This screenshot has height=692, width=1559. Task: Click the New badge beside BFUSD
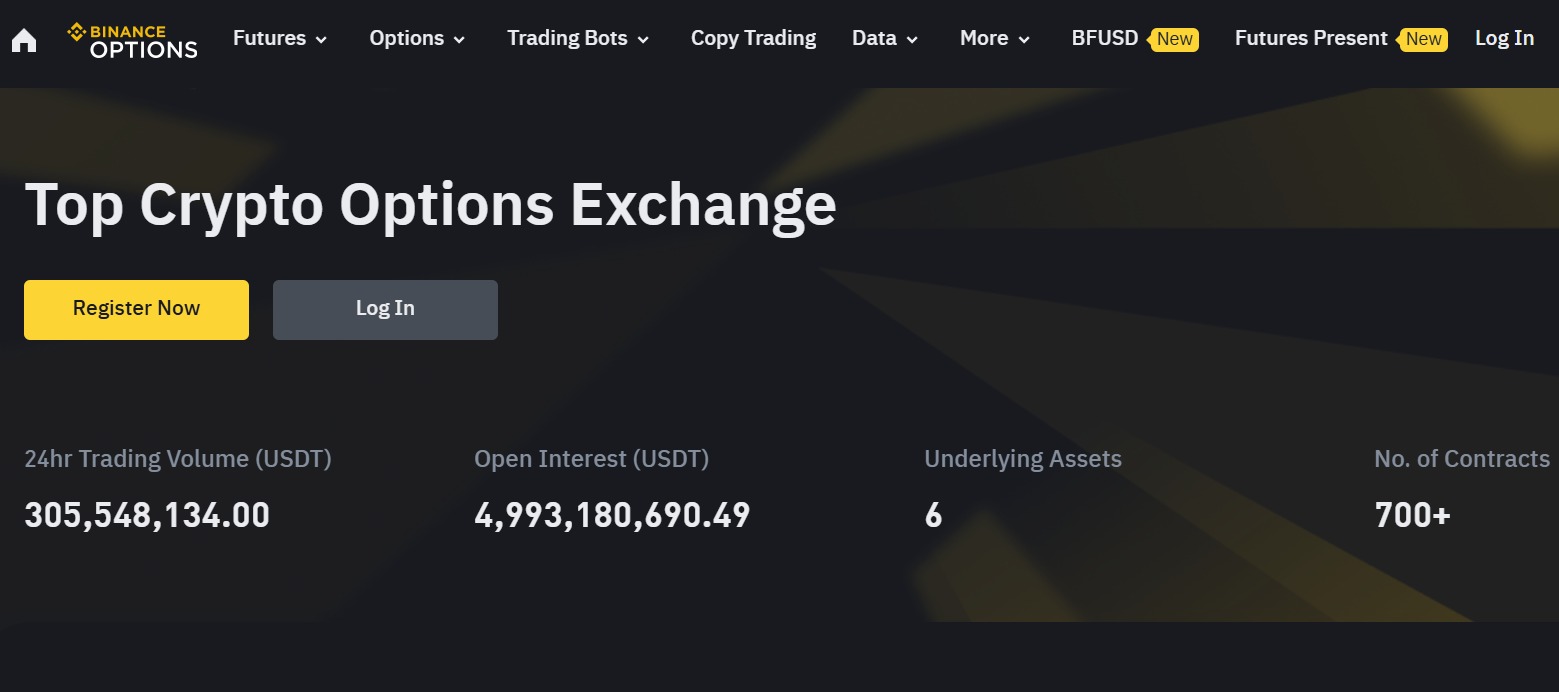point(1174,39)
